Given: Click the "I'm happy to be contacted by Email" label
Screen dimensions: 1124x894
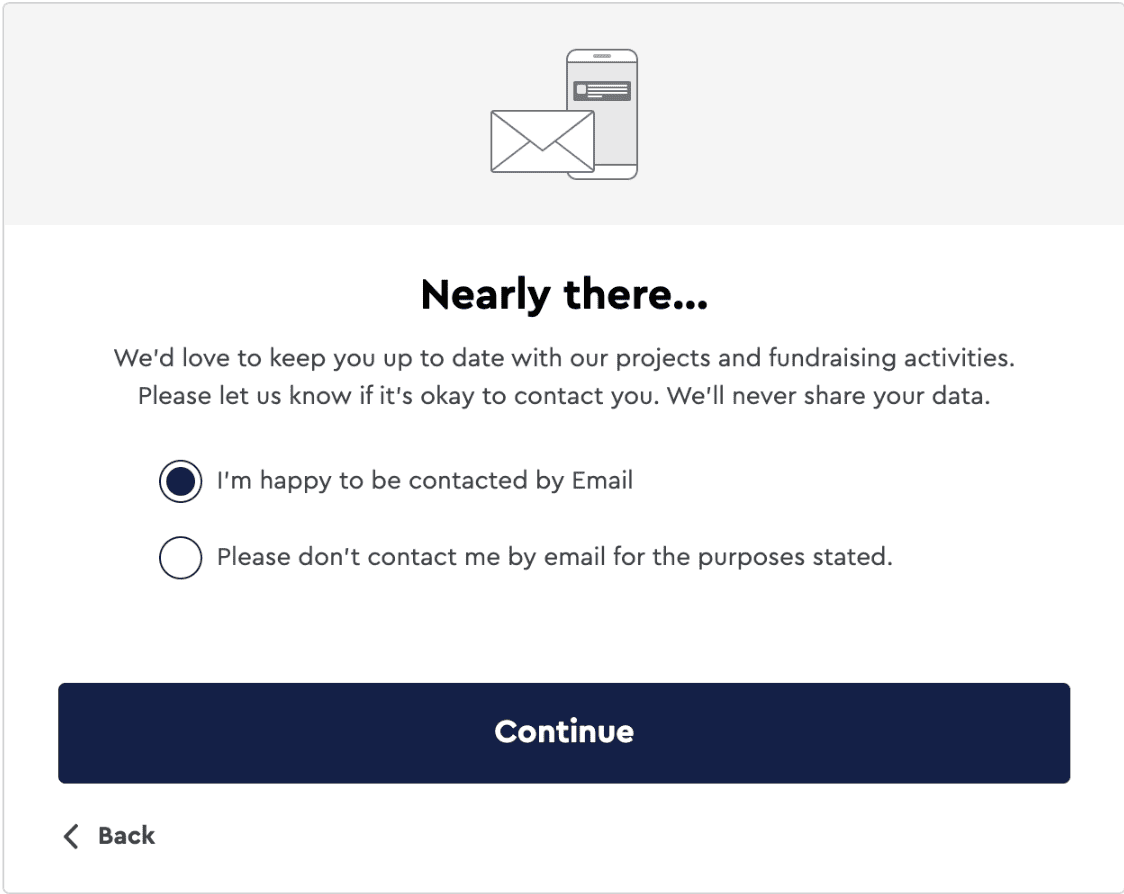Looking at the screenshot, I should coord(425,481).
